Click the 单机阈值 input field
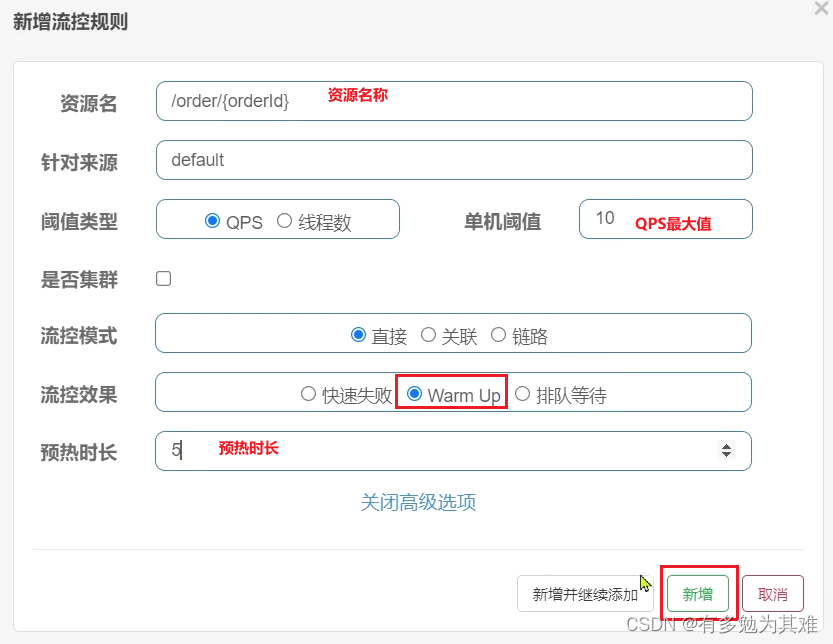Image resolution: width=833 pixels, height=644 pixels. 666,219
